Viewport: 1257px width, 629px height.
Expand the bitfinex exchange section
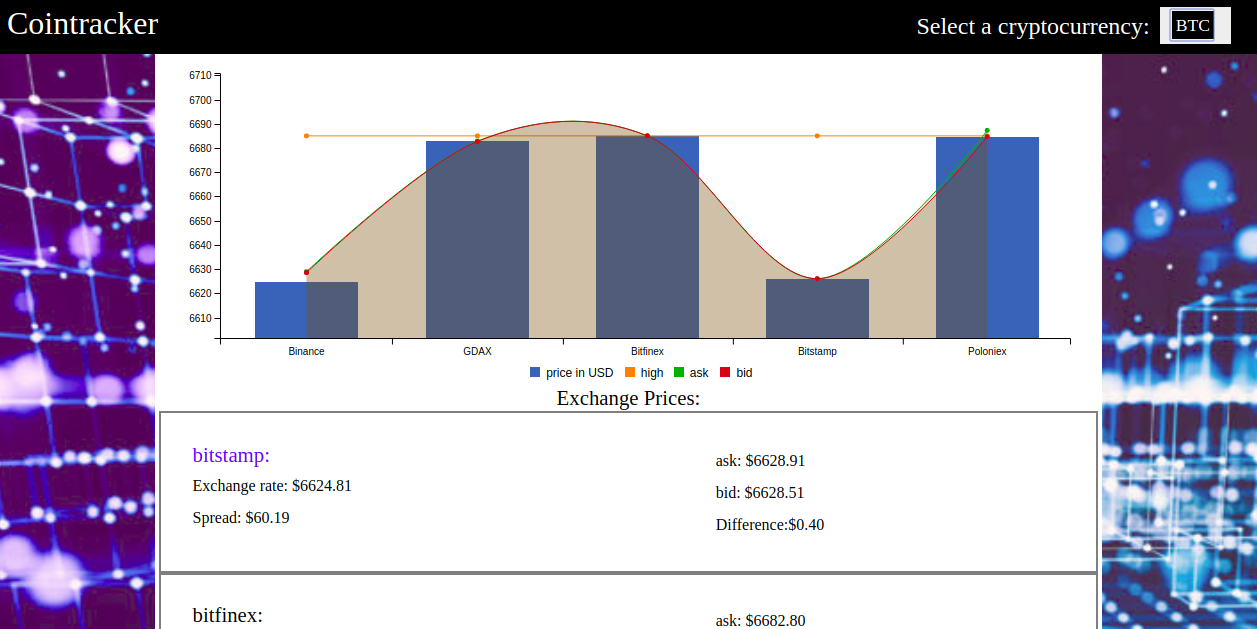pos(228,615)
